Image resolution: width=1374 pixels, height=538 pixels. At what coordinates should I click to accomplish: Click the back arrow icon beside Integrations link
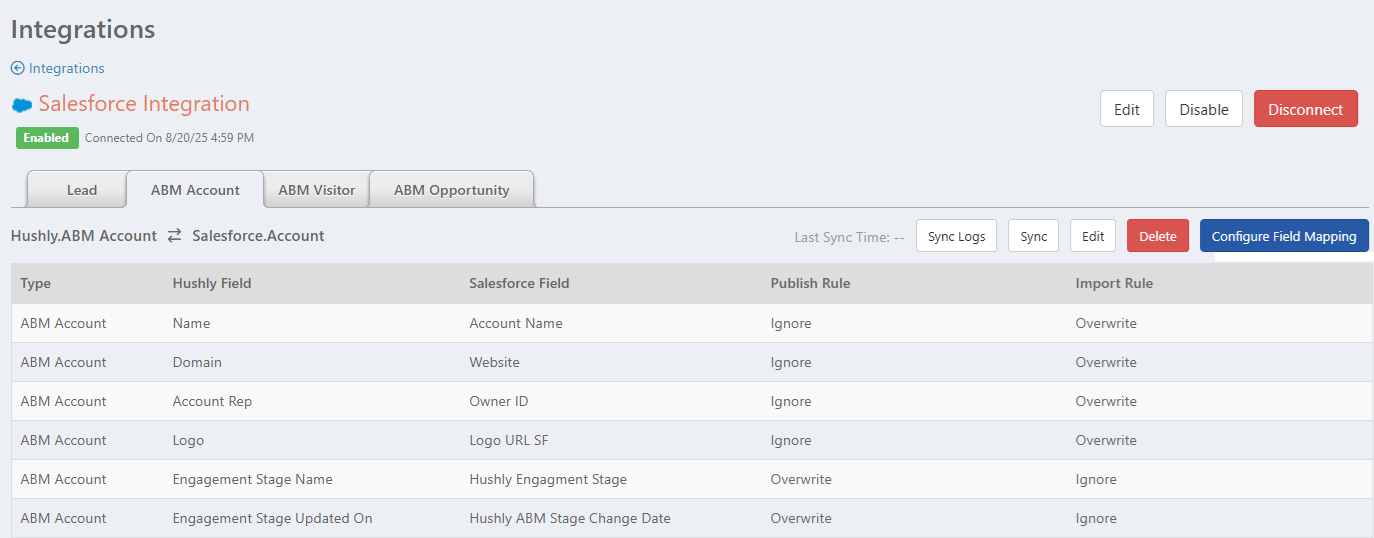point(17,68)
